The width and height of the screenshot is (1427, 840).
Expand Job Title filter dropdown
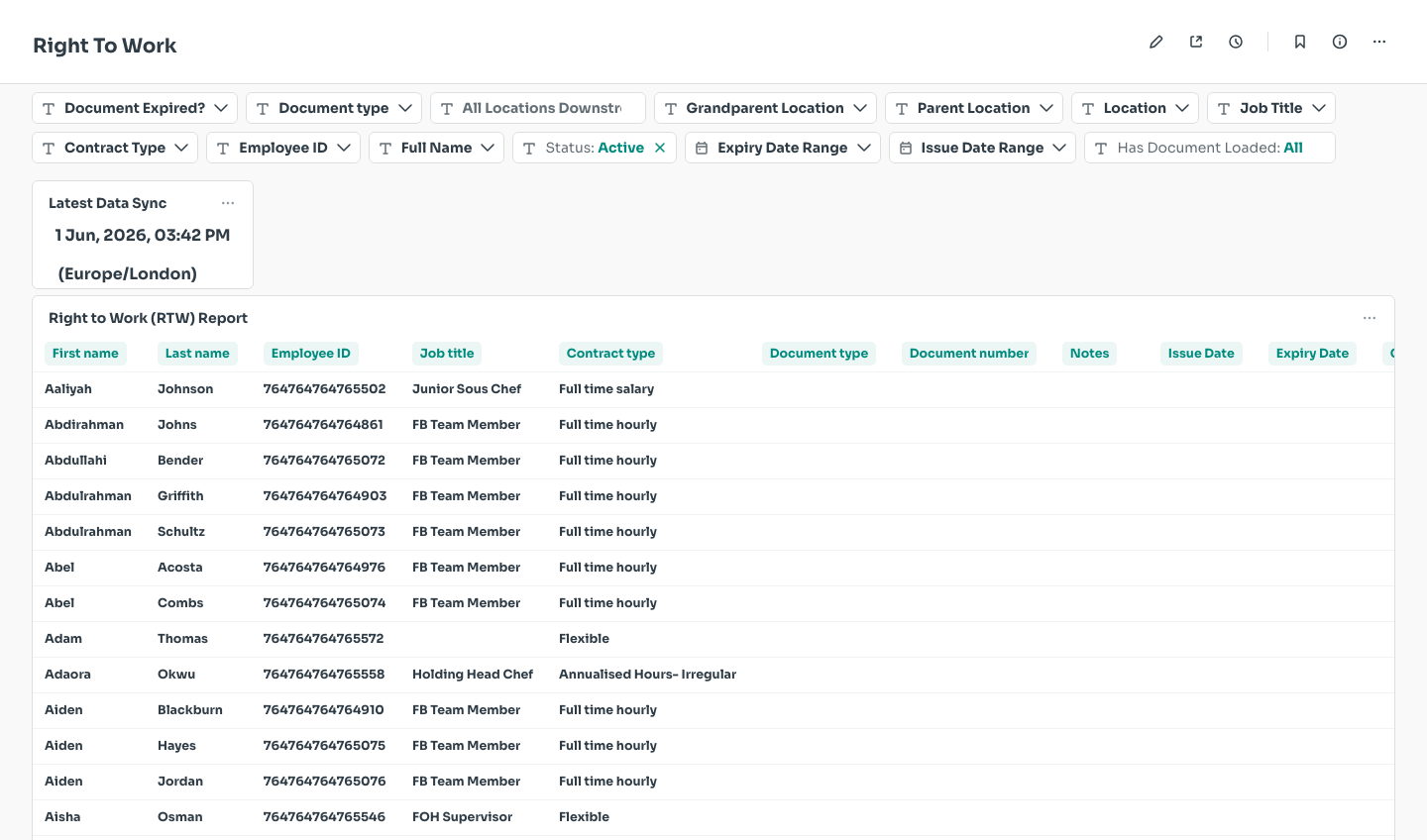pyautogui.click(x=1271, y=108)
